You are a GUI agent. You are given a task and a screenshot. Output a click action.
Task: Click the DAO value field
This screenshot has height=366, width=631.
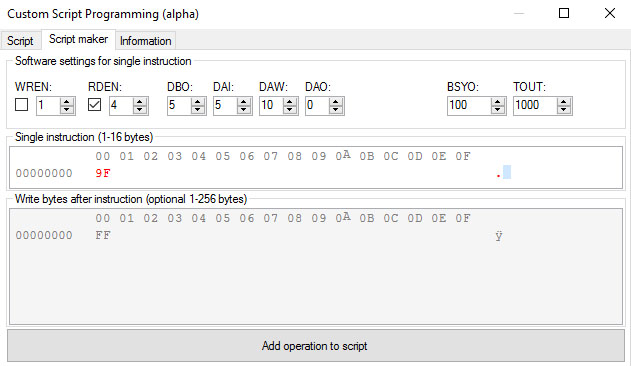pos(316,105)
